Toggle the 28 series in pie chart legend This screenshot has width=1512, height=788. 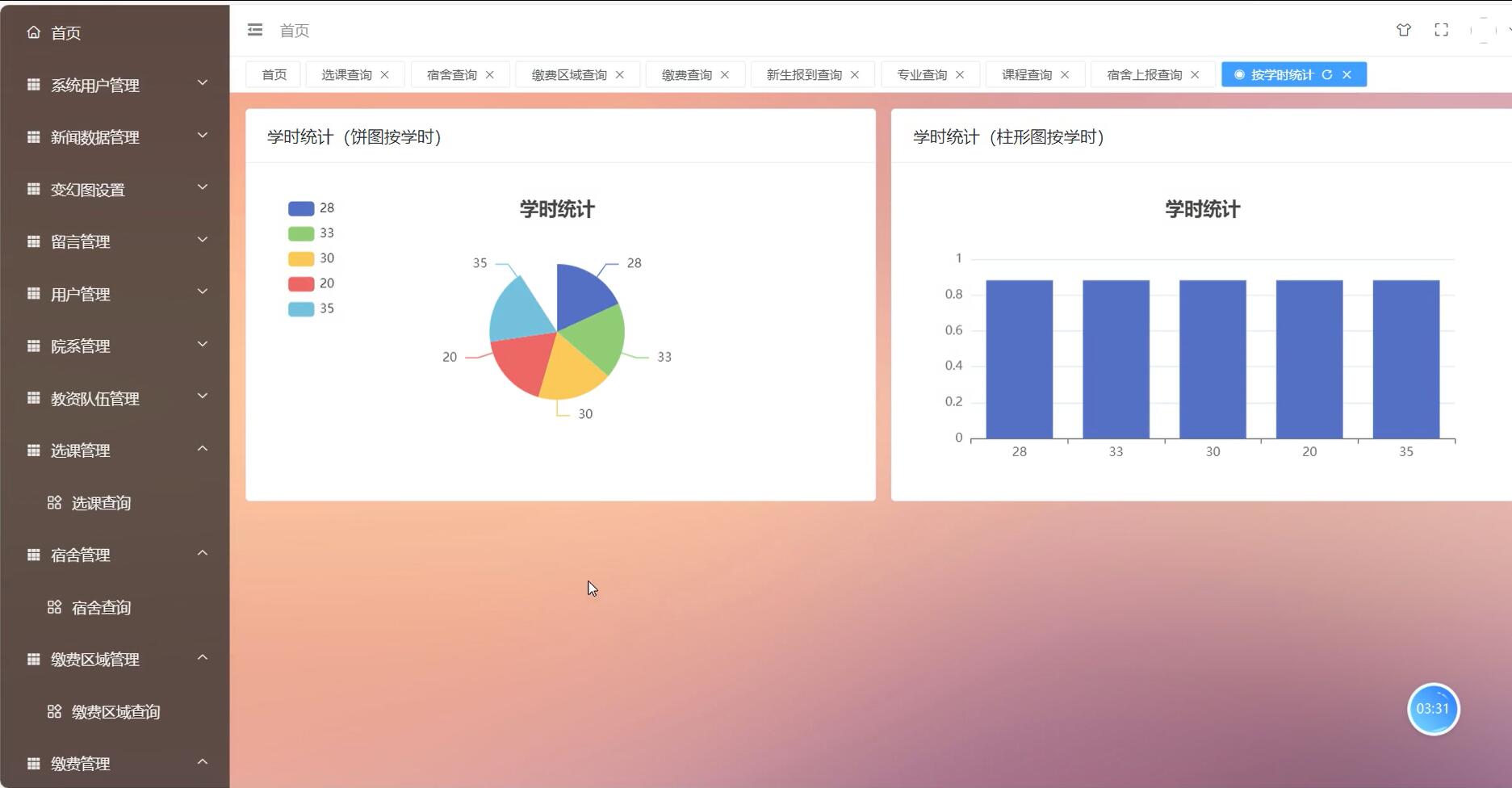[x=312, y=207]
